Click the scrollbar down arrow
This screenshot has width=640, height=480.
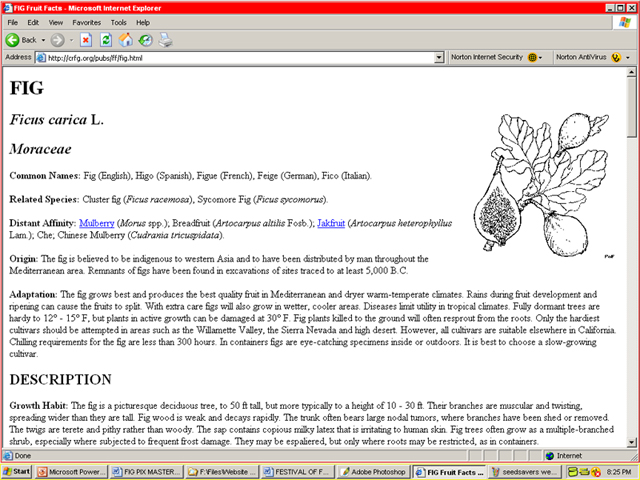(x=631, y=442)
